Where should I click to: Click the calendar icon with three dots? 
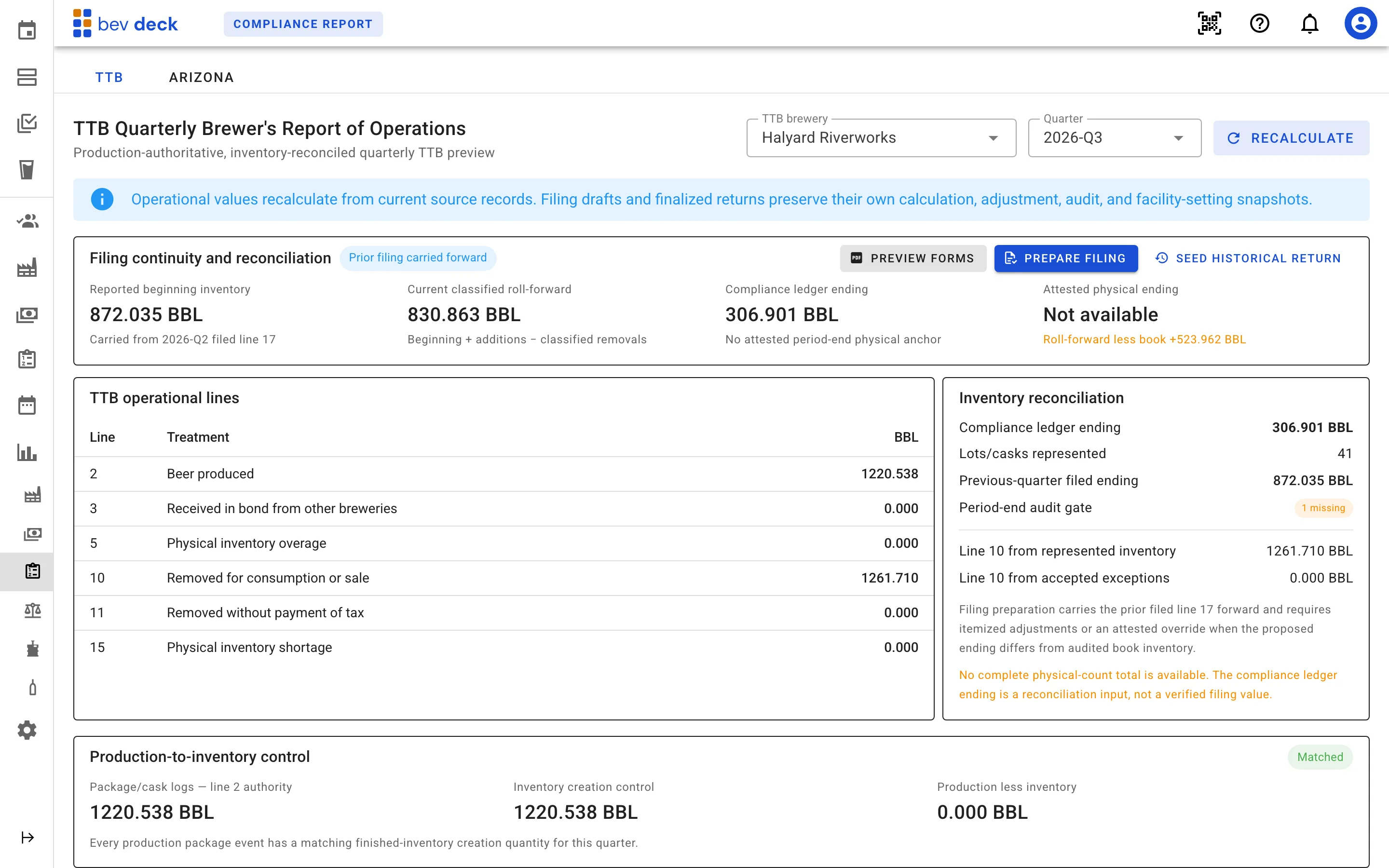(x=27, y=405)
